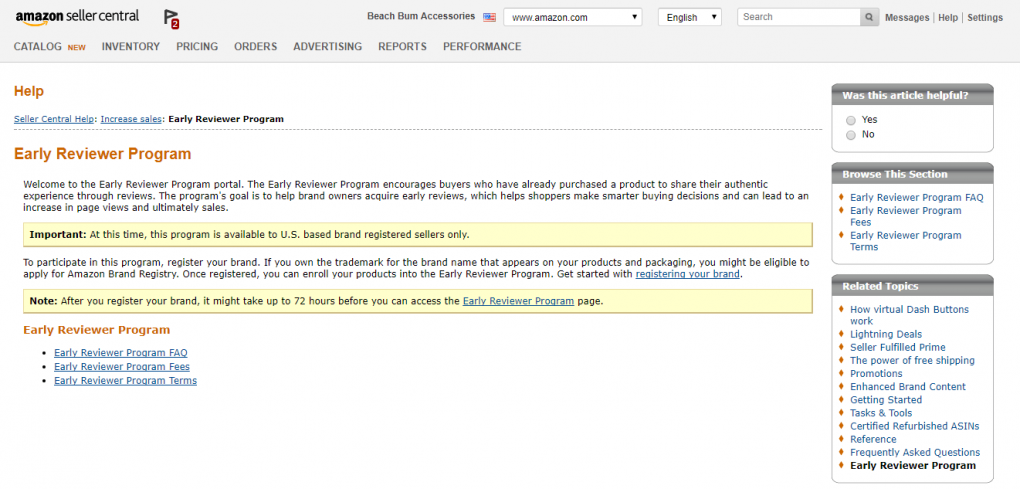Image resolution: width=1020 pixels, height=489 pixels.
Task: Open the ADVERTISING menu
Action: pyautogui.click(x=328, y=47)
